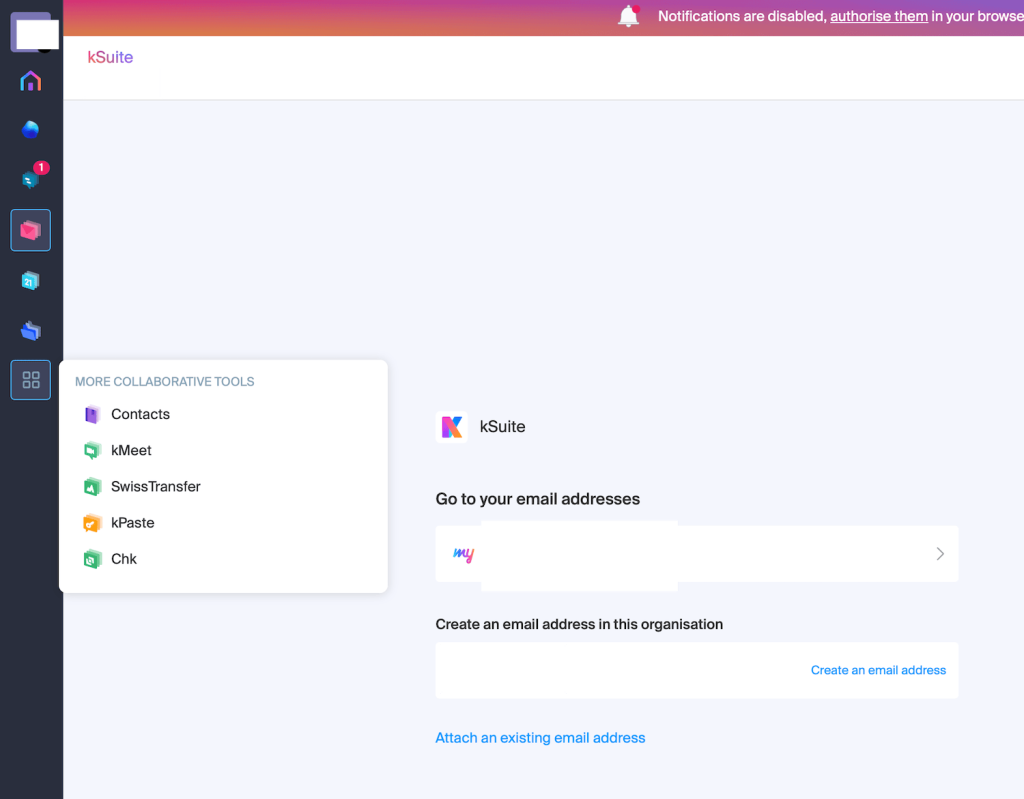Open the kDrive folder icon in sidebar
Screen dimensions: 1024x799
pyautogui.click(x=31, y=331)
